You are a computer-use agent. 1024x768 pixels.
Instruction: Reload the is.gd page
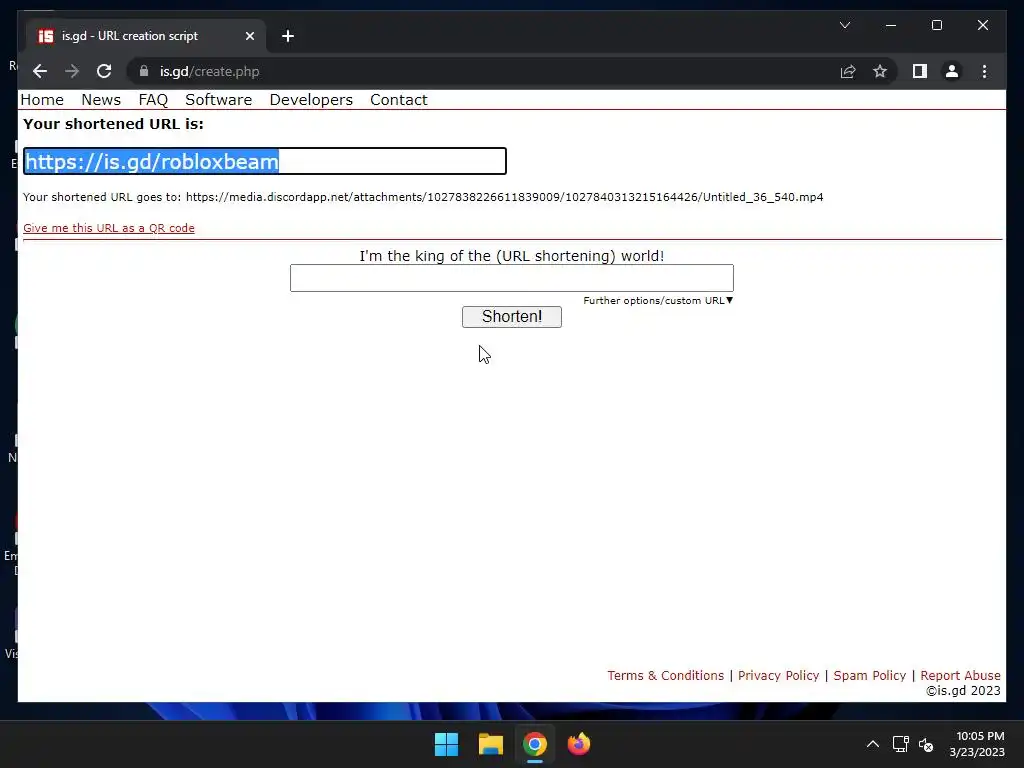click(x=104, y=71)
